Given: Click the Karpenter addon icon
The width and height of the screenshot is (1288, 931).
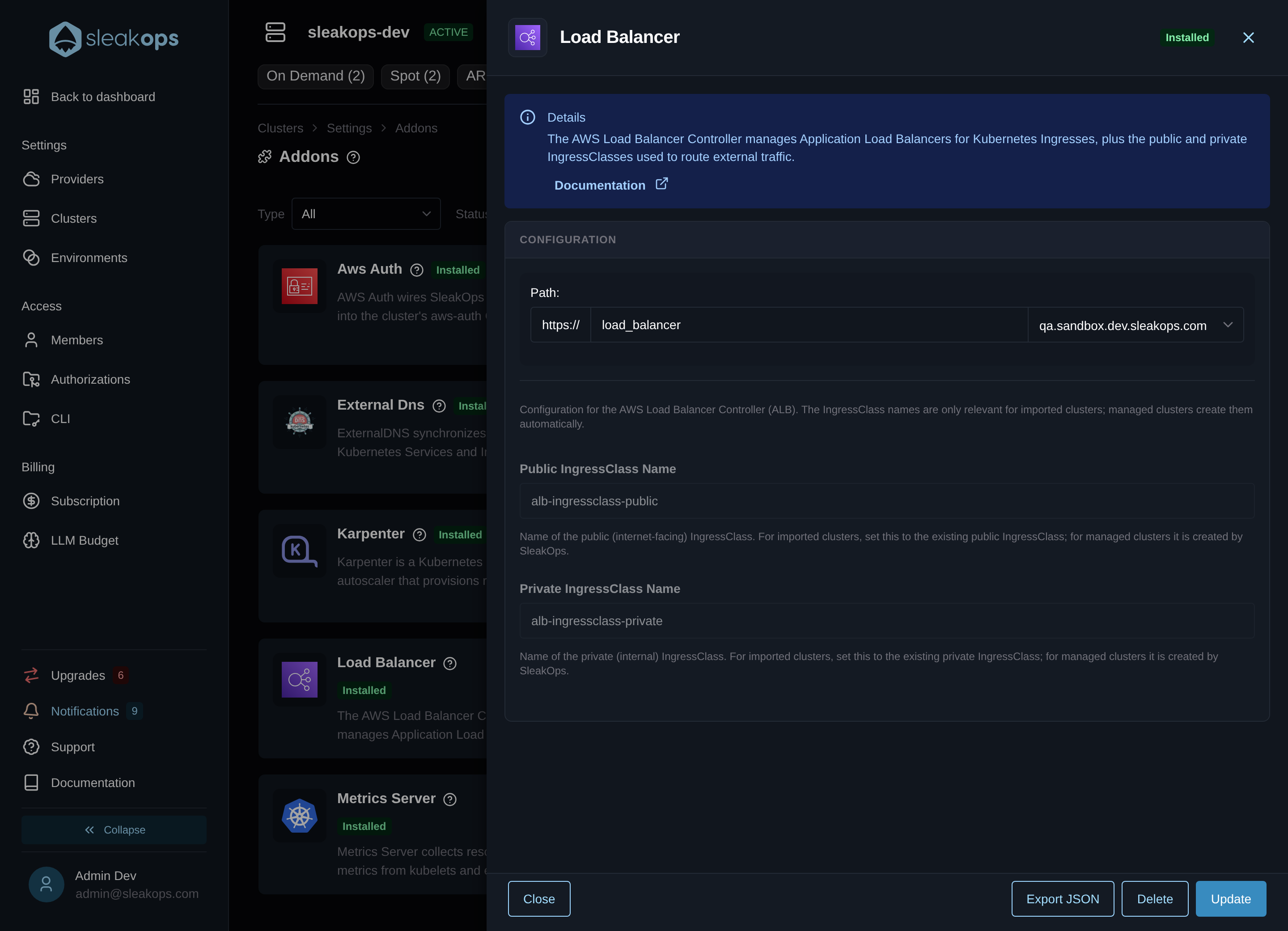Looking at the screenshot, I should coord(300,551).
